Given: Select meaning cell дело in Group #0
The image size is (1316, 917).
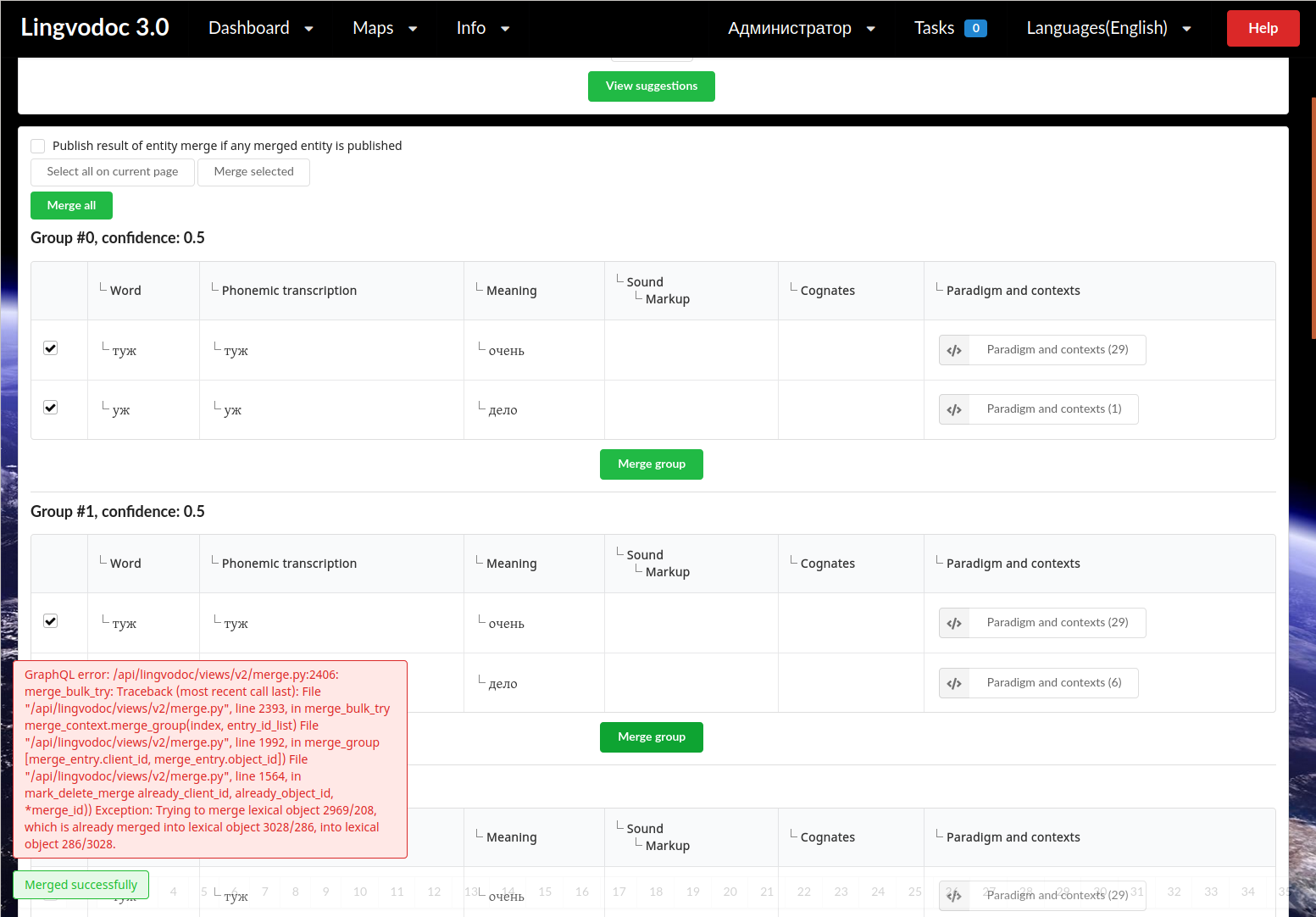Looking at the screenshot, I should click(x=503, y=410).
